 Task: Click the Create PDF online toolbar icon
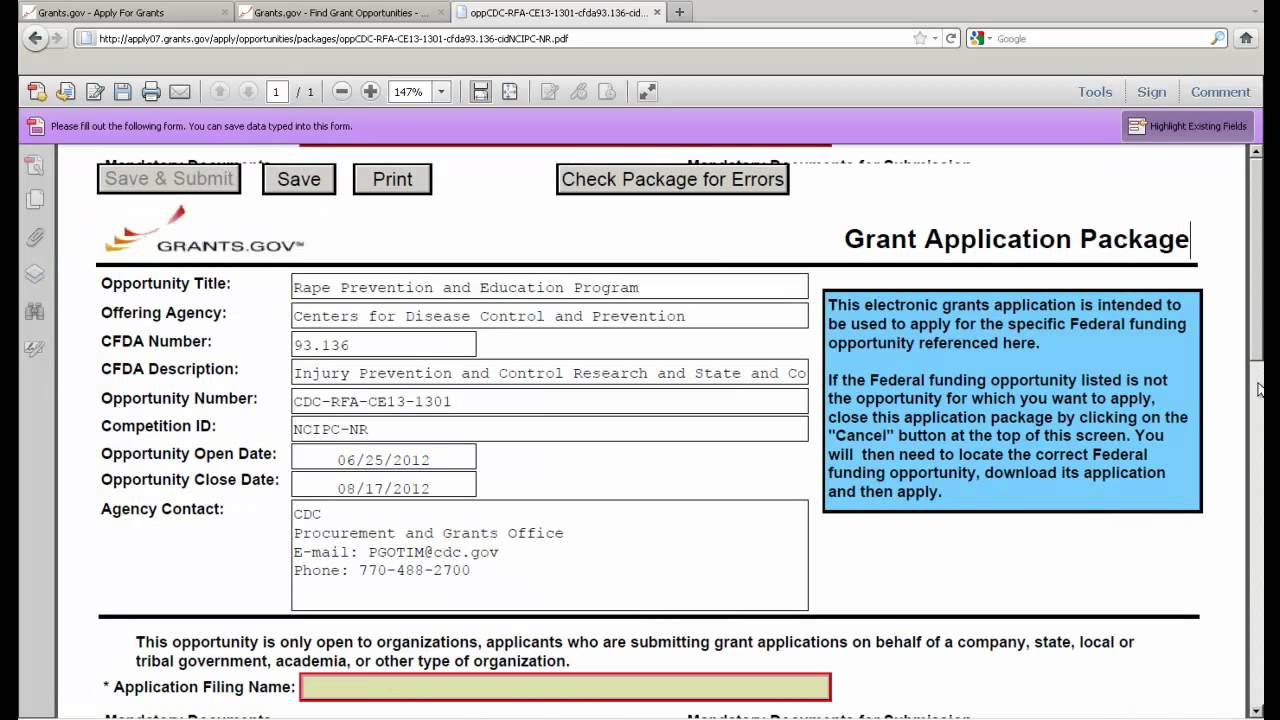[37, 92]
